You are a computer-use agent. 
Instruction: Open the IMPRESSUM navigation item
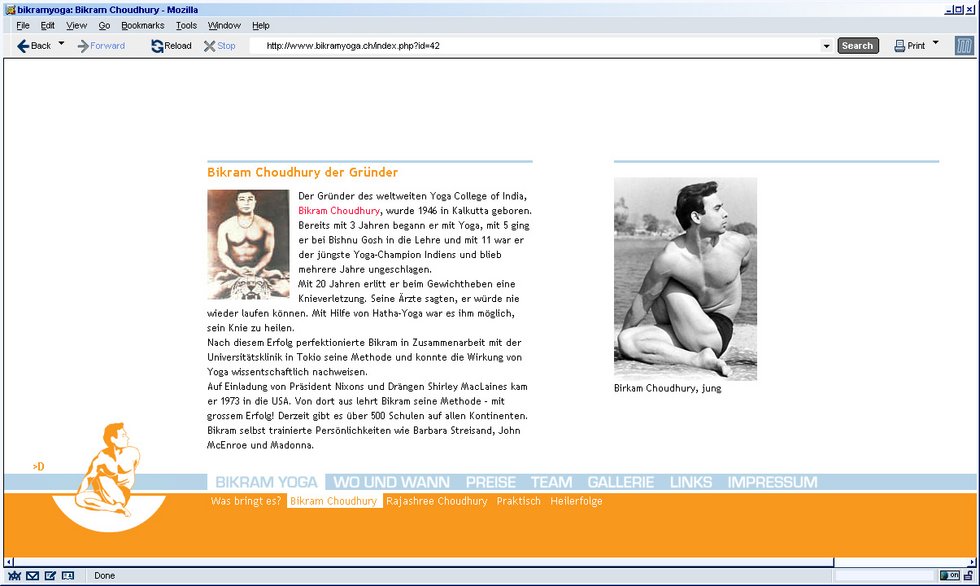(772, 482)
